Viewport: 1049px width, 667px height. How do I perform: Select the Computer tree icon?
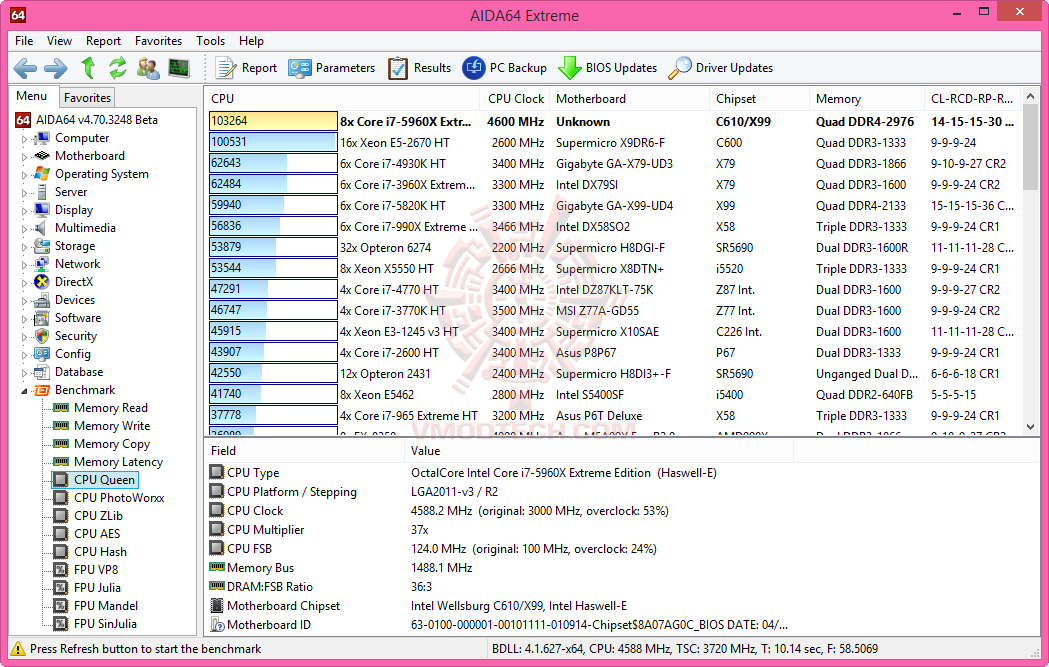(41, 138)
